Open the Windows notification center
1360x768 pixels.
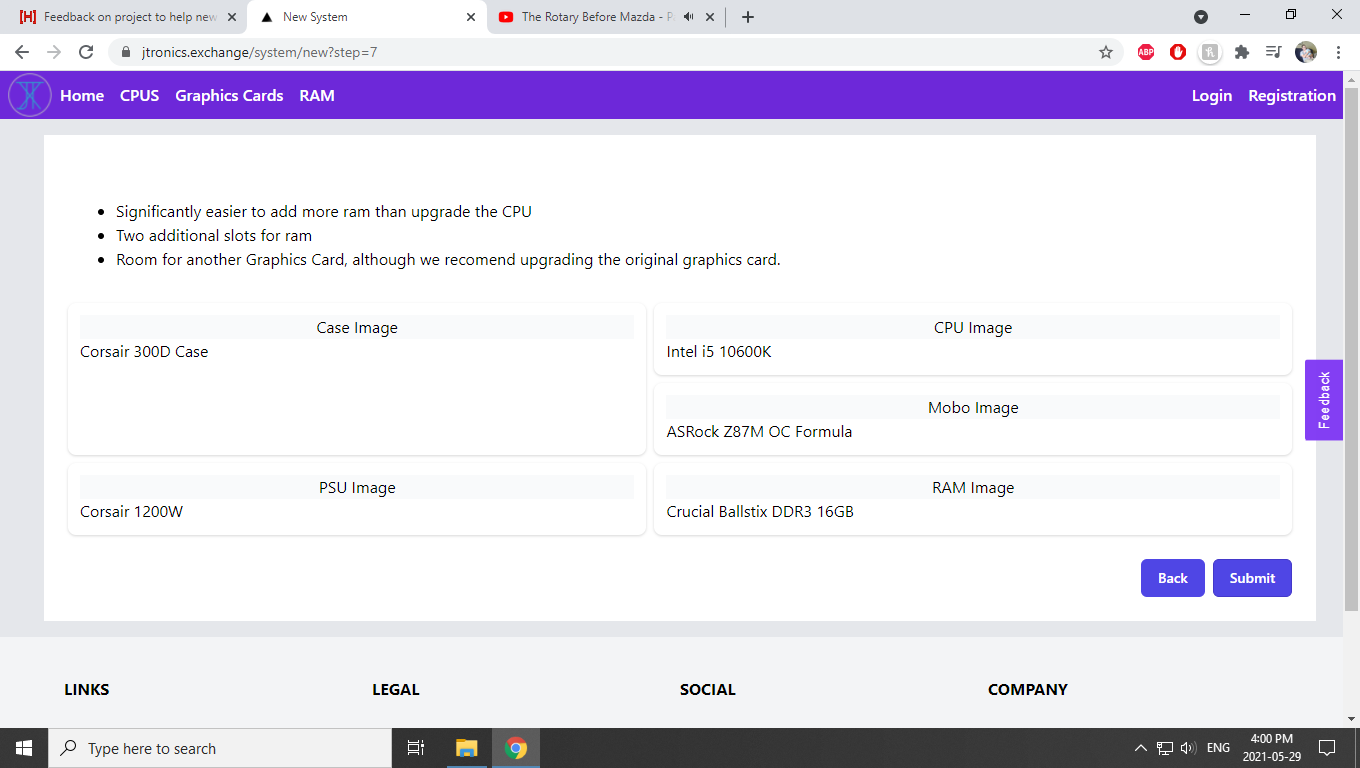point(1327,748)
